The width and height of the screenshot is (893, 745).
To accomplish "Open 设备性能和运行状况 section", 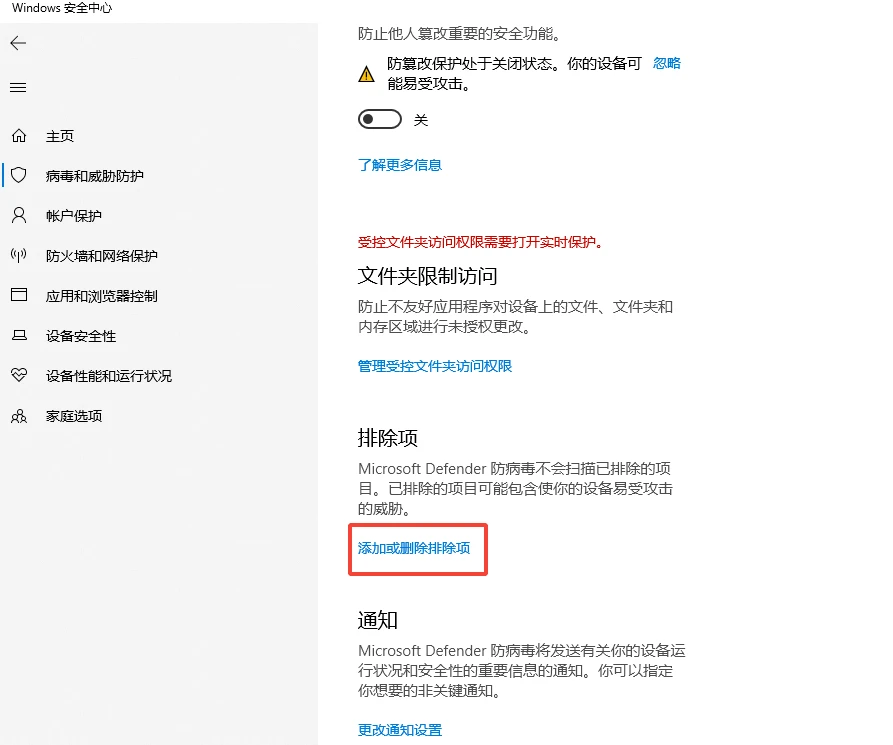I will click(109, 376).
